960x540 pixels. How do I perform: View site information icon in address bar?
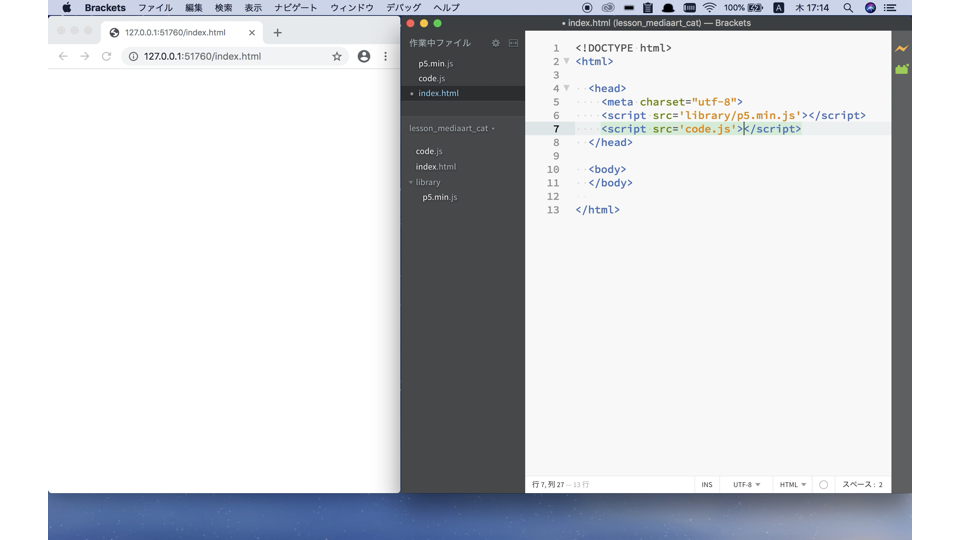click(133, 56)
